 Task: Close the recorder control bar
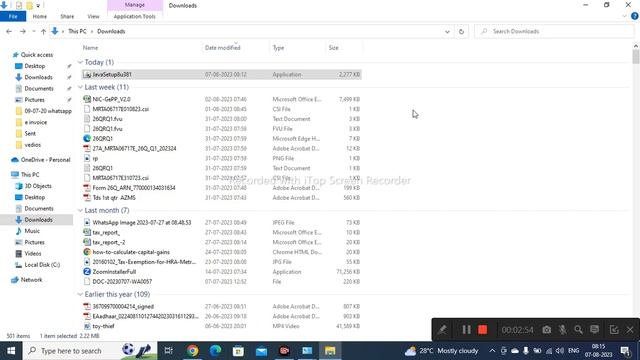tap(630, 330)
